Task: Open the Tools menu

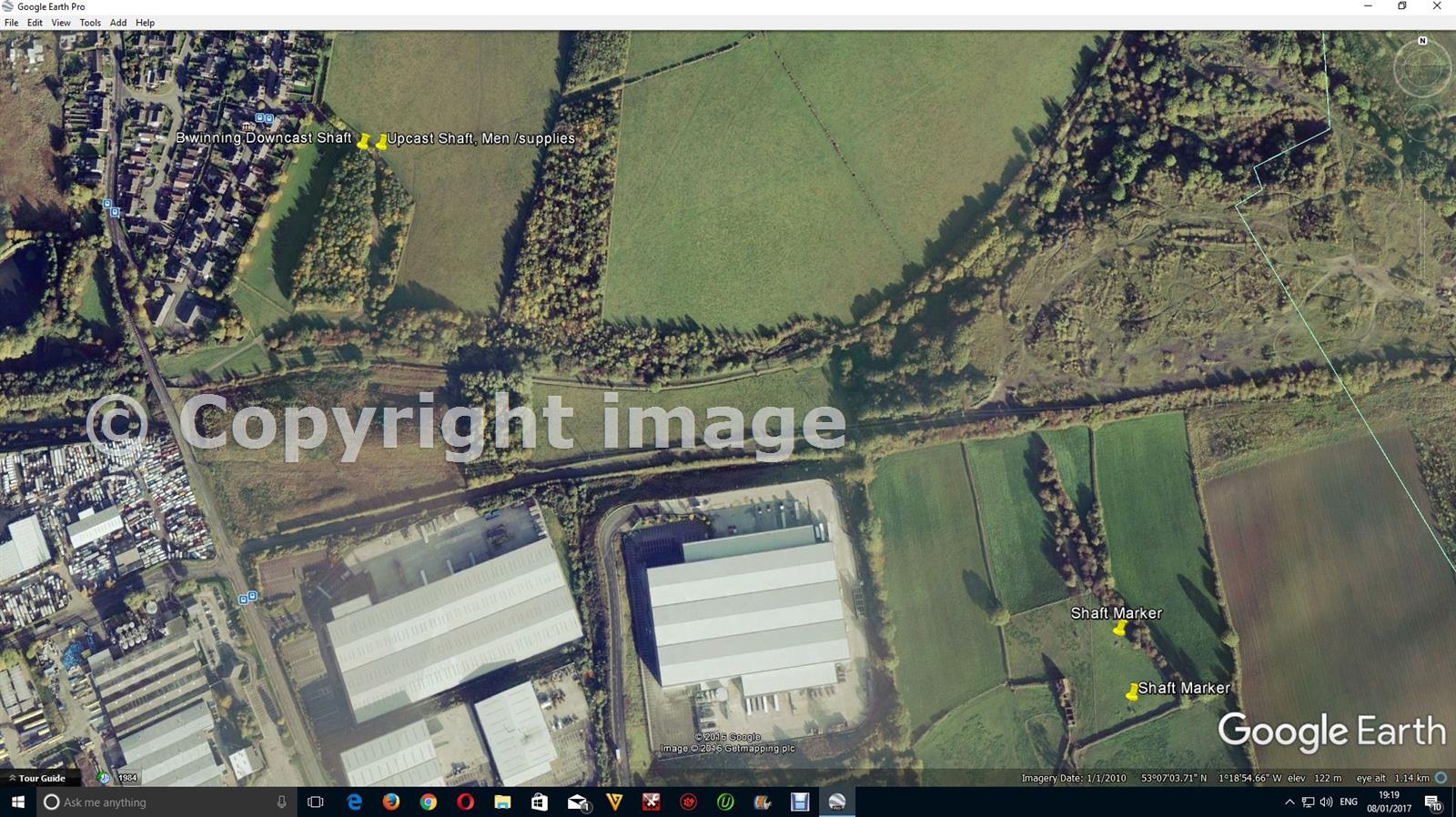Action: pos(90,23)
